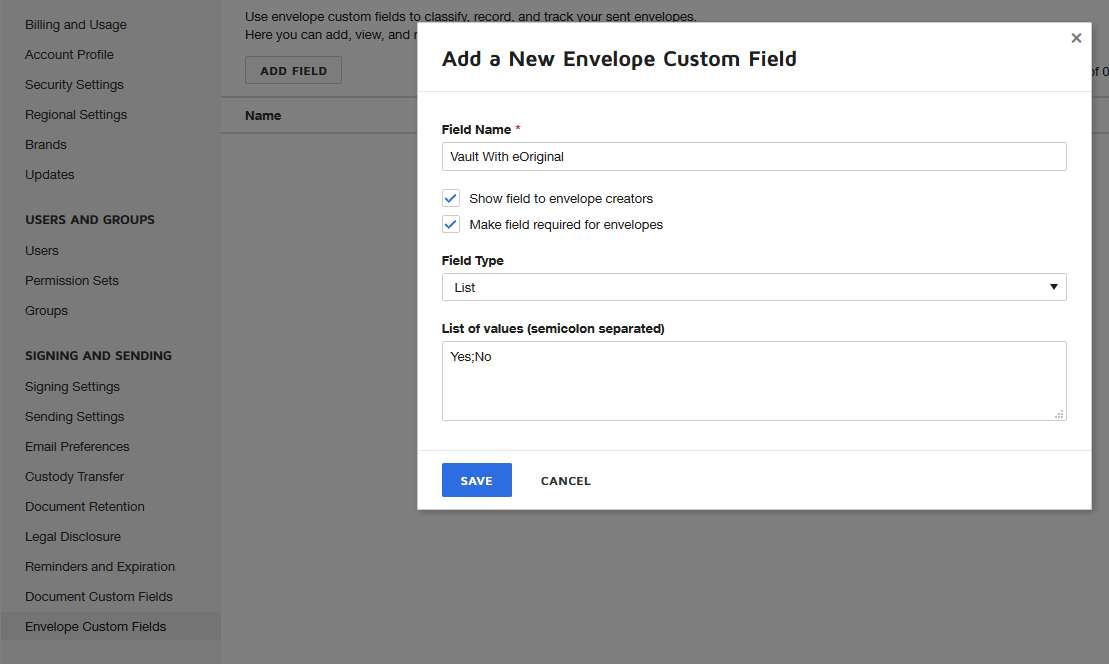The height and width of the screenshot is (664, 1109).
Task: Open Regional Settings
Action: click(75, 114)
